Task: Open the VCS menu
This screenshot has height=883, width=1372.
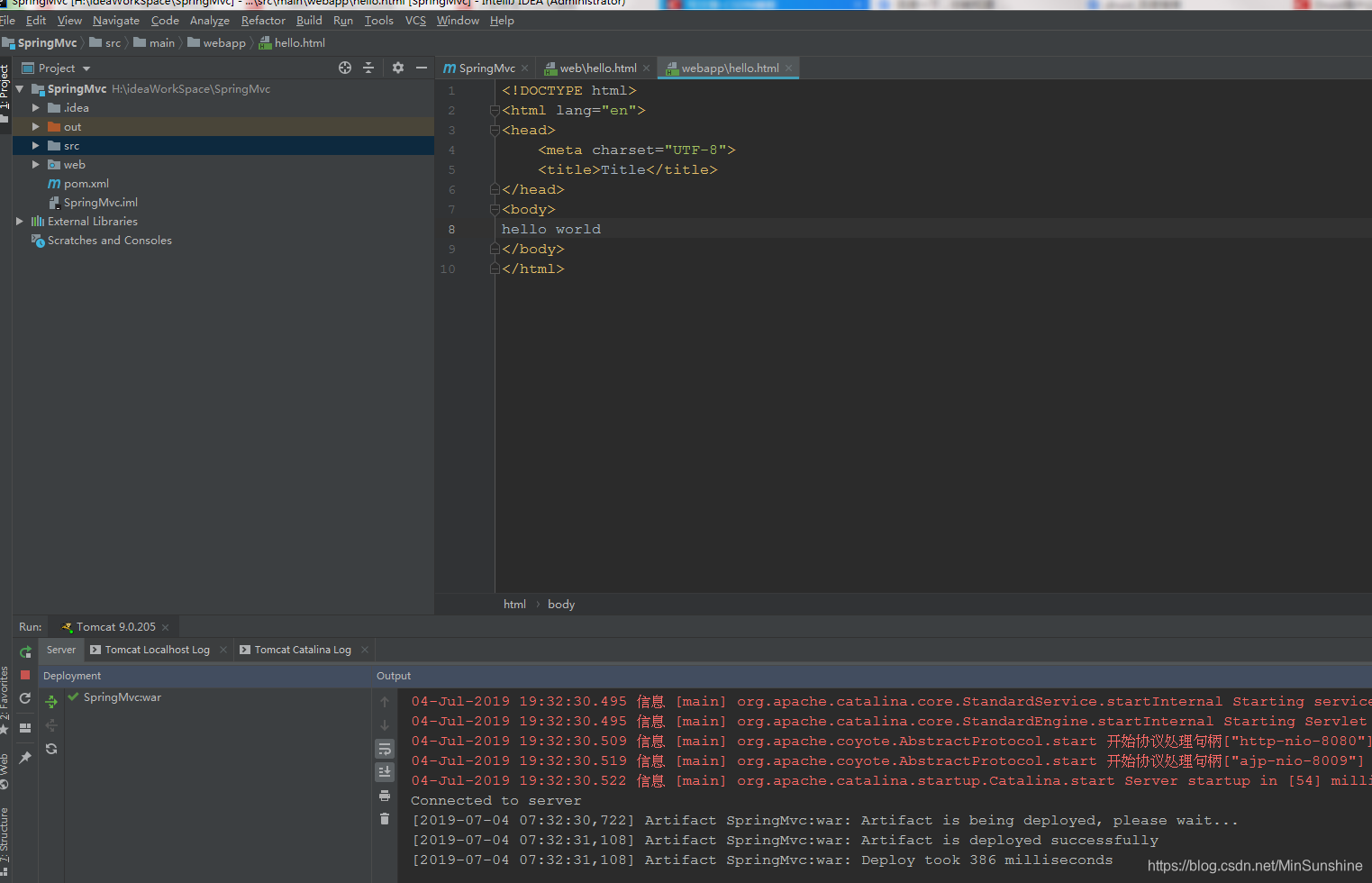Action: (x=415, y=21)
